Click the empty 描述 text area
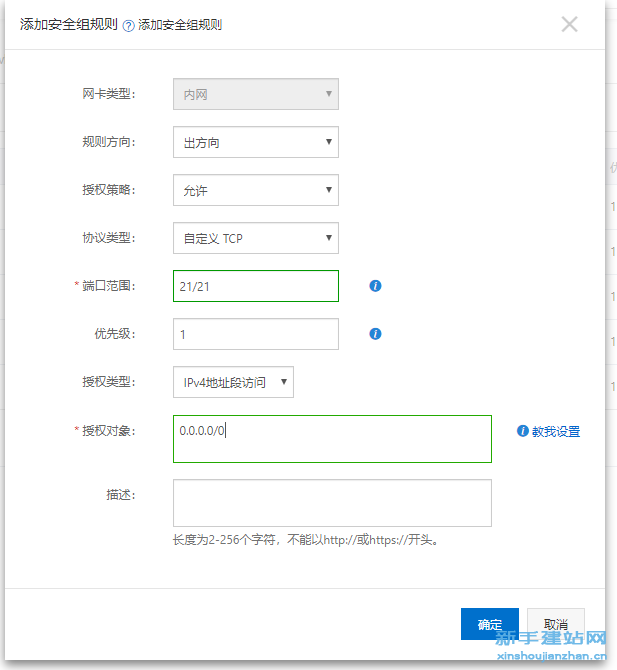 [332, 503]
